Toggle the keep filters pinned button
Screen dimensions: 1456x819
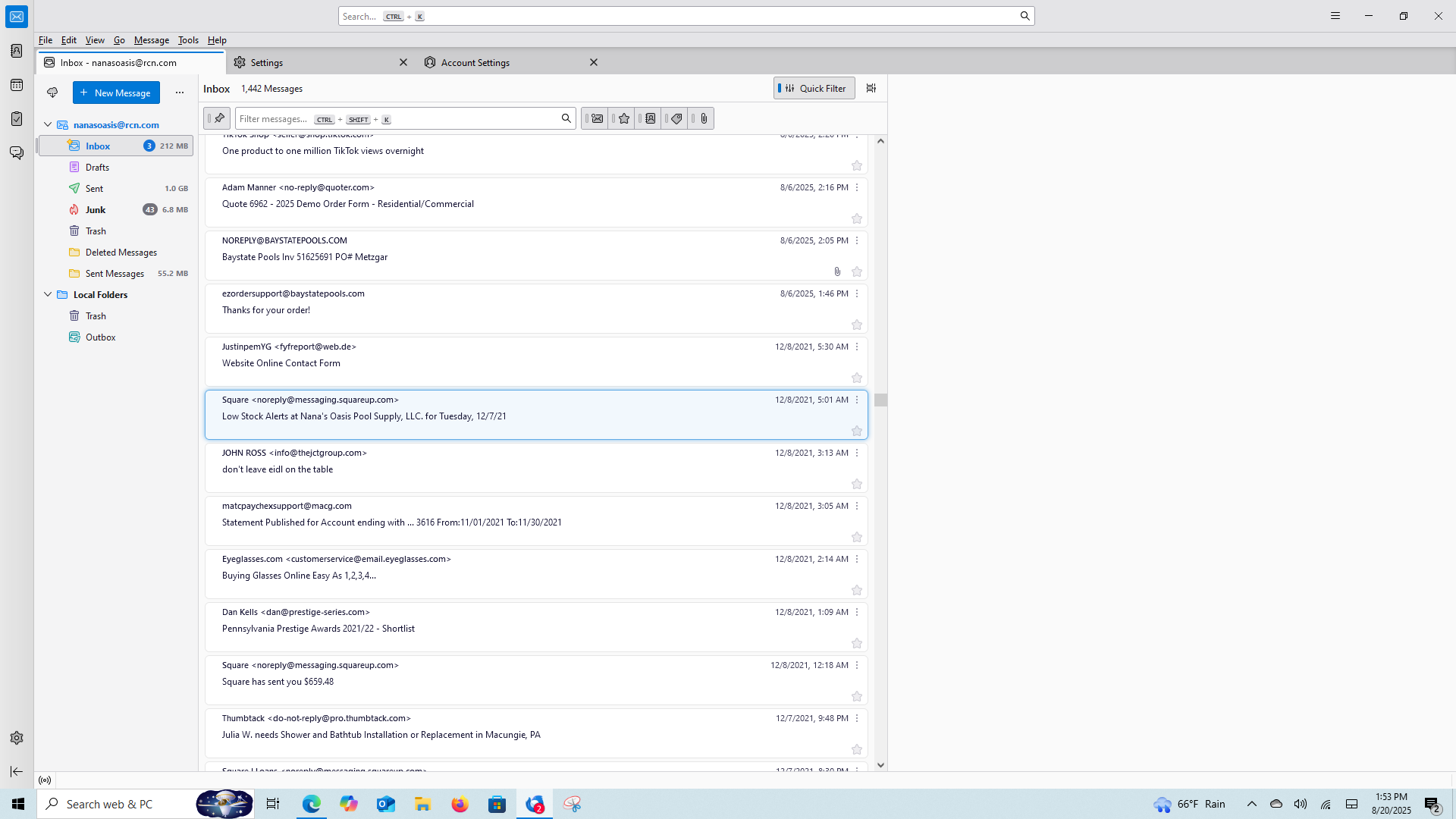pyautogui.click(x=218, y=118)
